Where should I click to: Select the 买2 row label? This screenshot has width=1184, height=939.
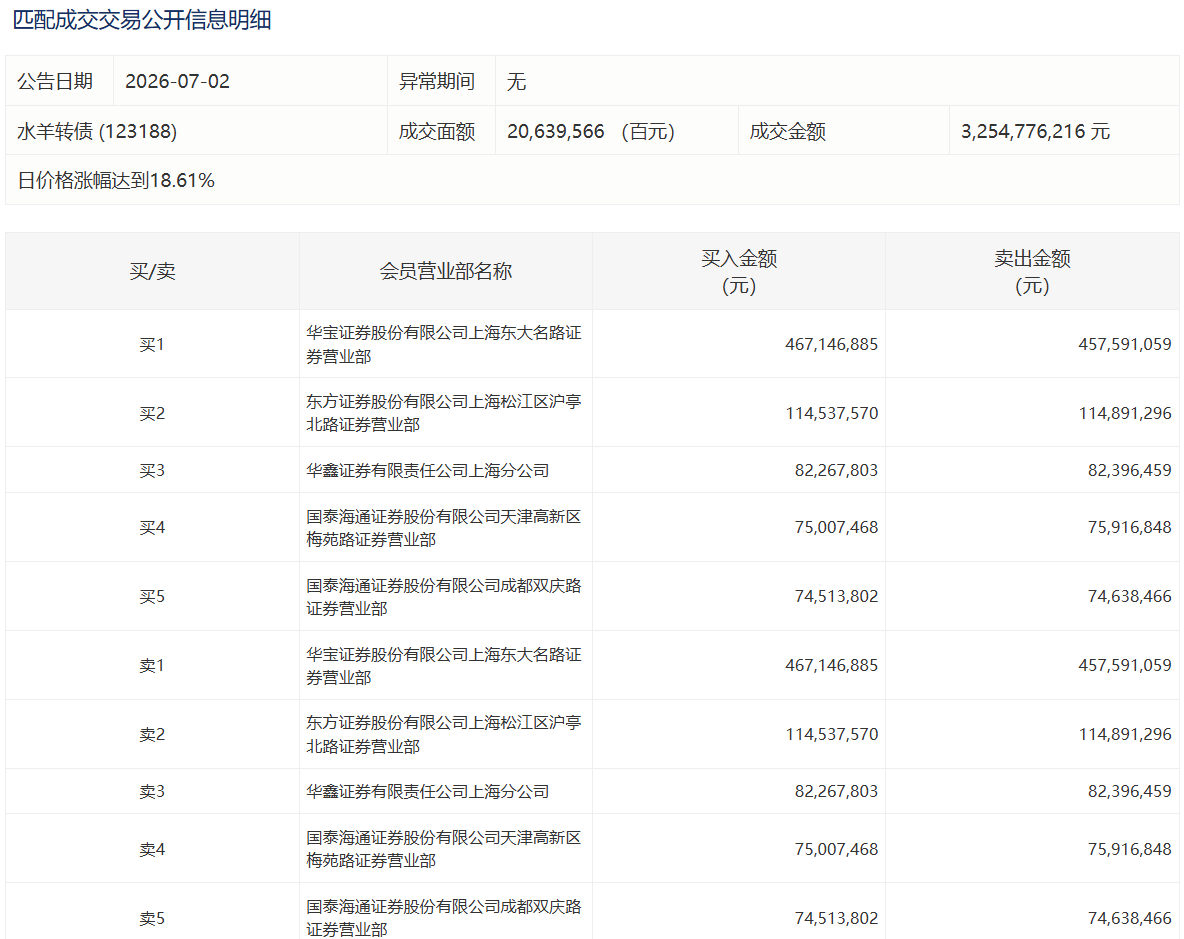pos(152,413)
